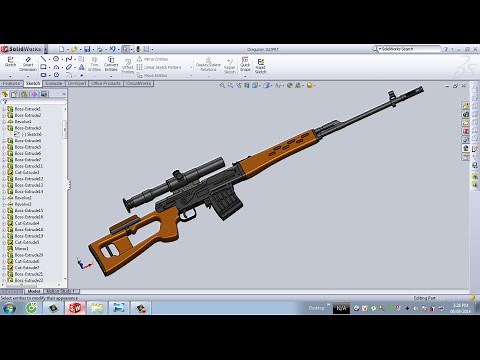Image resolution: width=480 pixels, height=360 pixels.
Task: Click the Print icon
Action: 100,49
